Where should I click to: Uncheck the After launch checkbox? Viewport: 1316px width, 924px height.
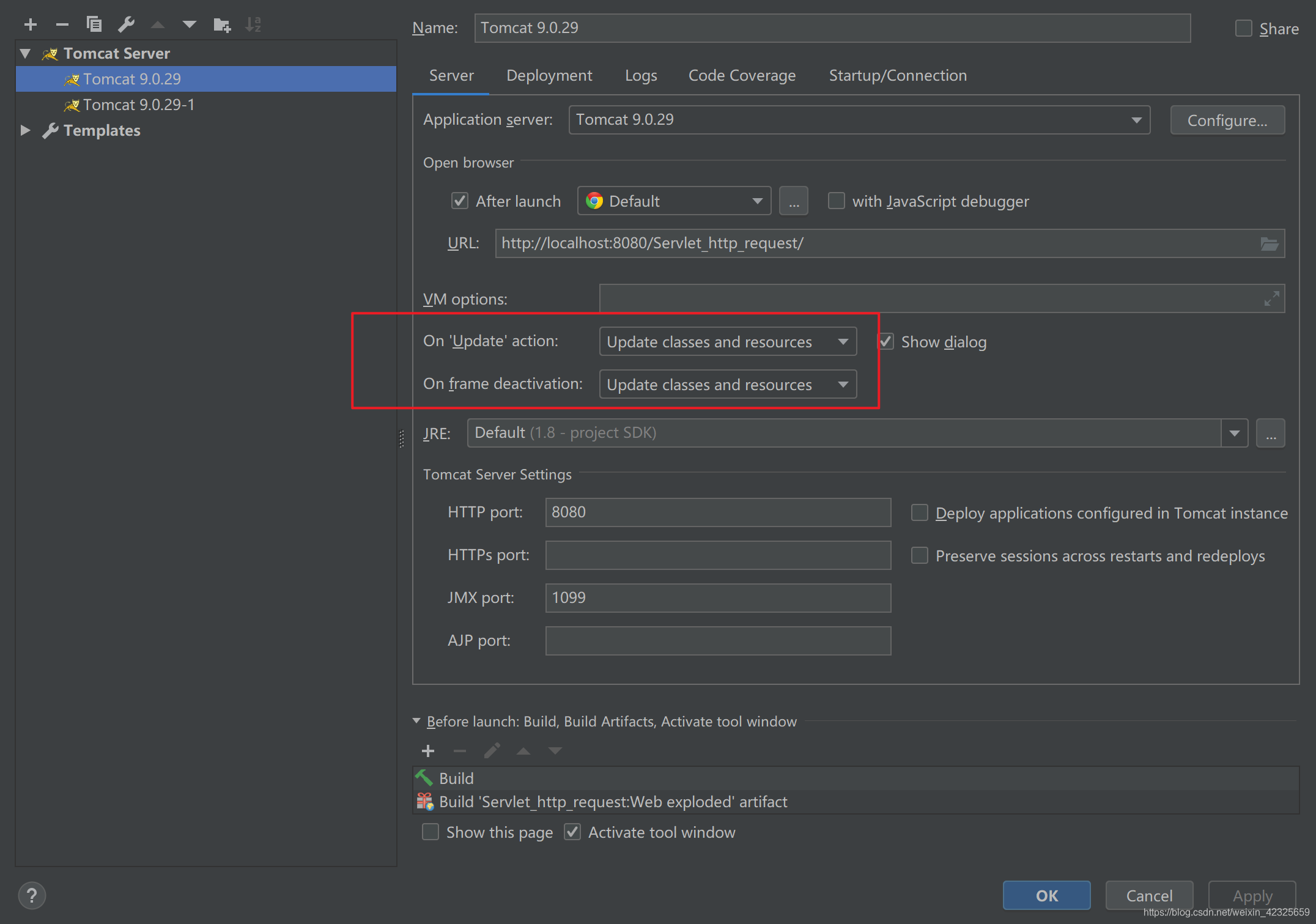point(460,201)
